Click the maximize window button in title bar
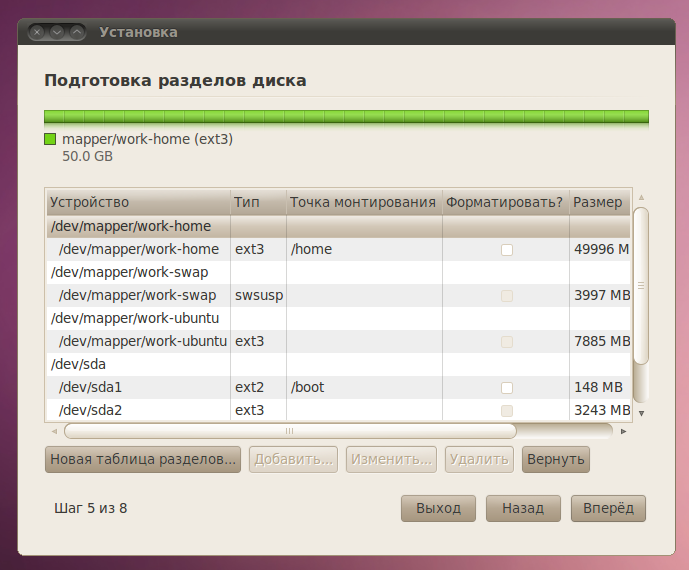This screenshot has height=570, width=689. [76, 32]
